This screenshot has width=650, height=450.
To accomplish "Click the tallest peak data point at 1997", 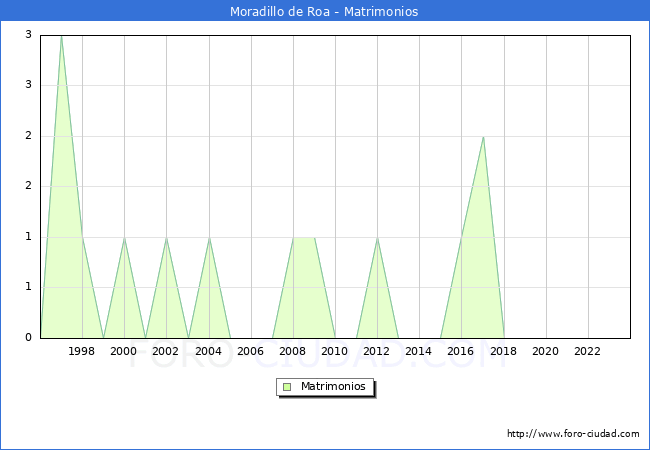I will pyautogui.click(x=61, y=36).
